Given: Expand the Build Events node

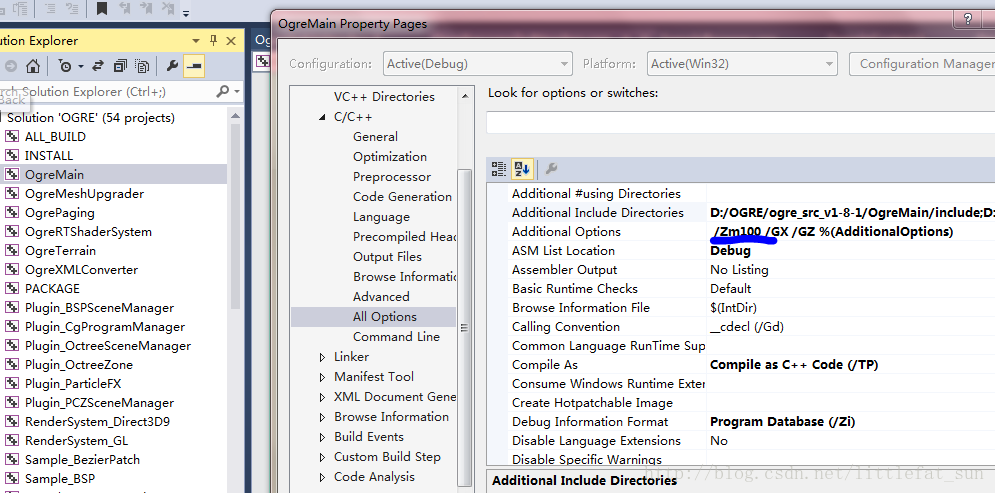Looking at the screenshot, I should (322, 437).
